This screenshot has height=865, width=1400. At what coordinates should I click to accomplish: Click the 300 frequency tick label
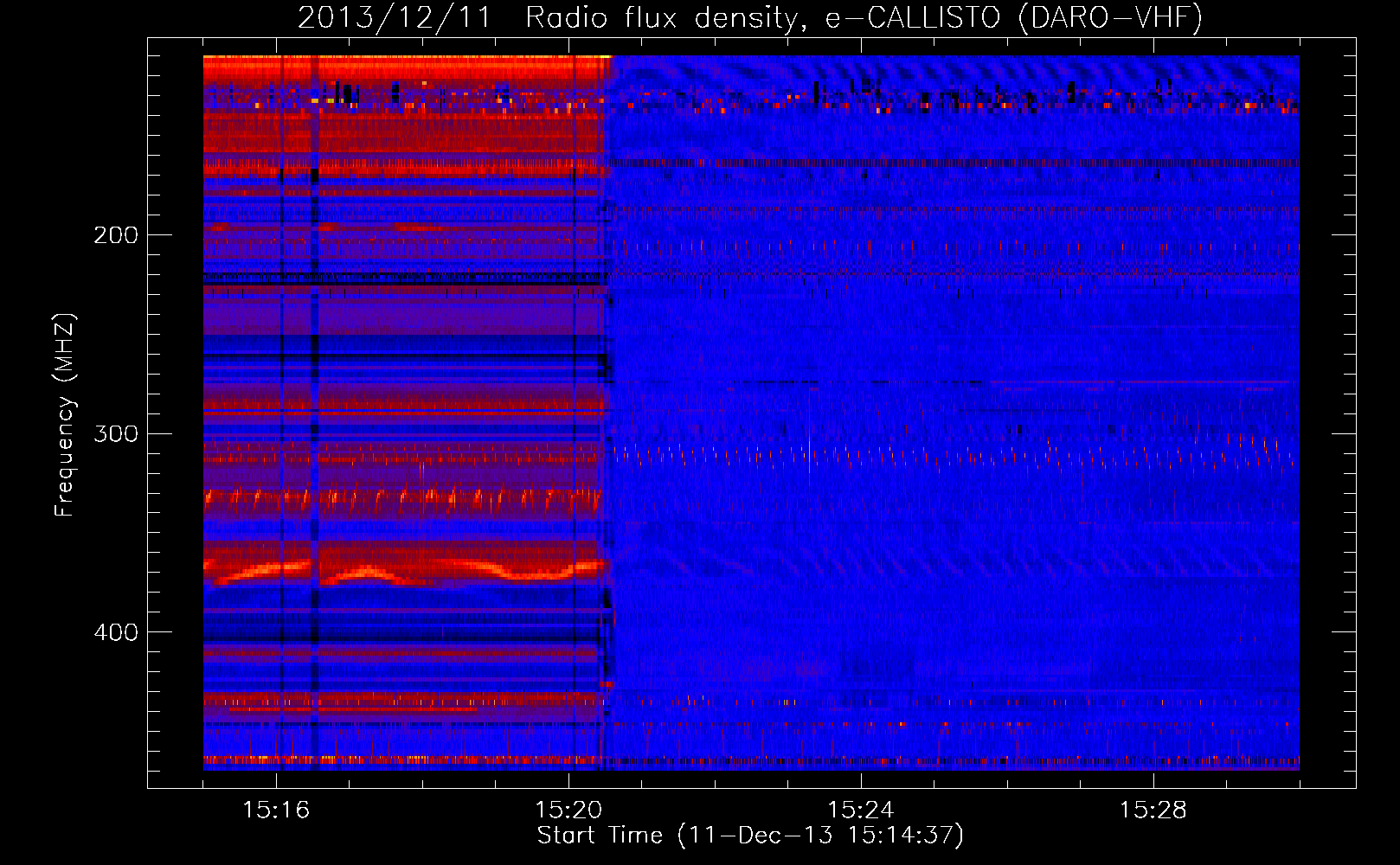point(116,433)
